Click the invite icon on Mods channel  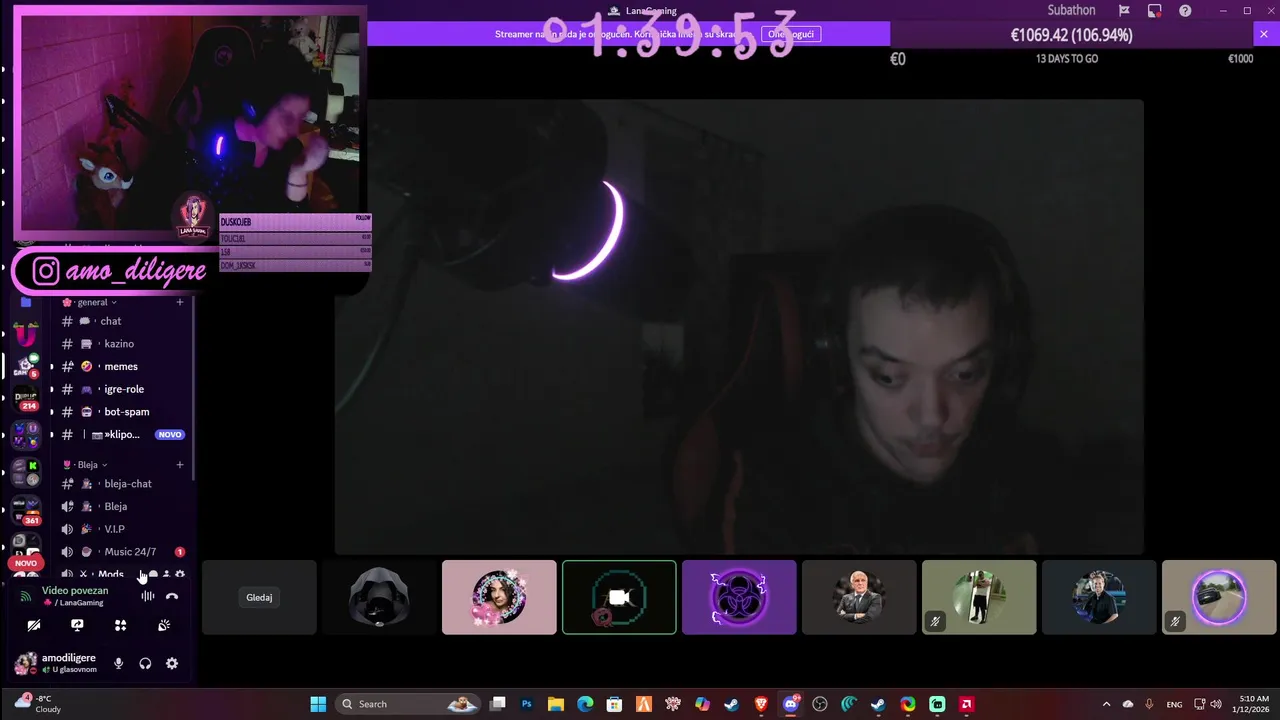point(166,575)
